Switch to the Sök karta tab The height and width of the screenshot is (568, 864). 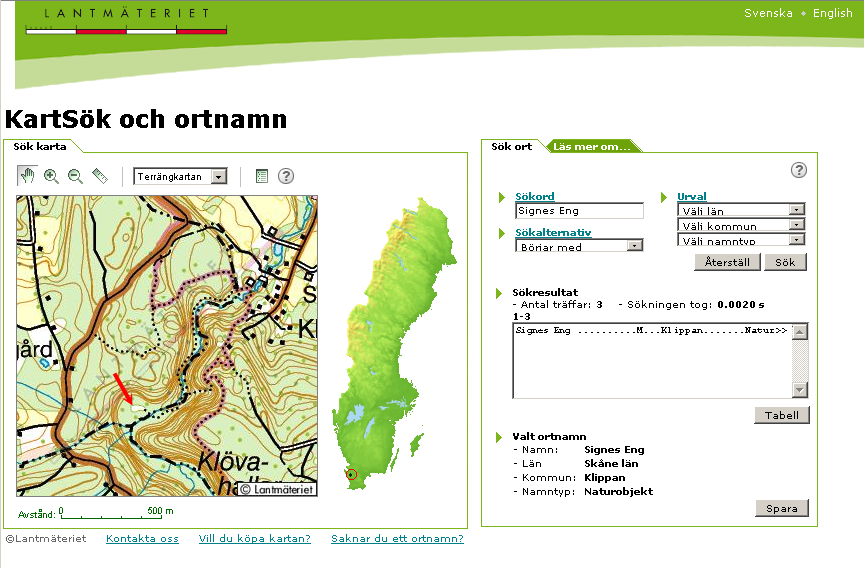pyautogui.click(x=40, y=147)
